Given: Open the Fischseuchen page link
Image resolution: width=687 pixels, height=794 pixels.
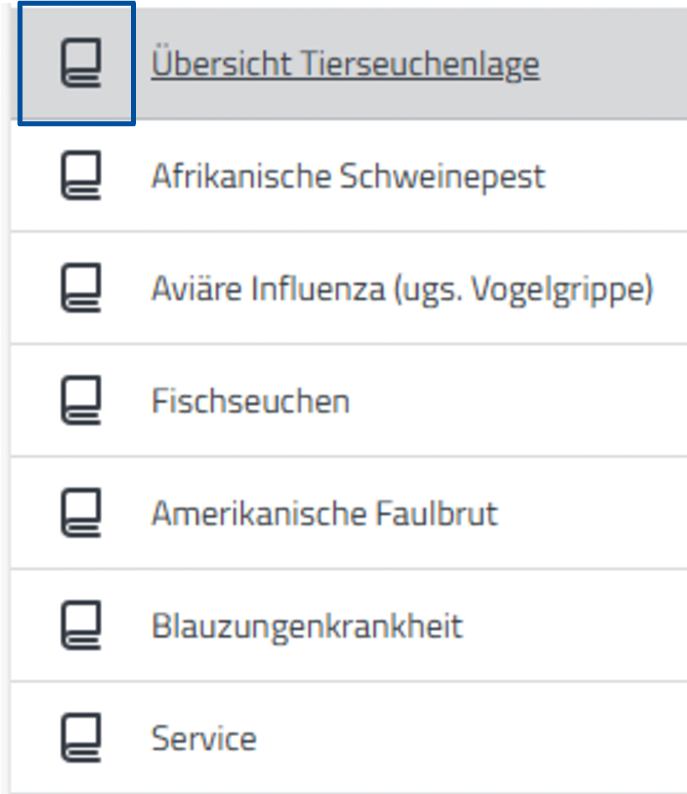Looking at the screenshot, I should 251,402.
